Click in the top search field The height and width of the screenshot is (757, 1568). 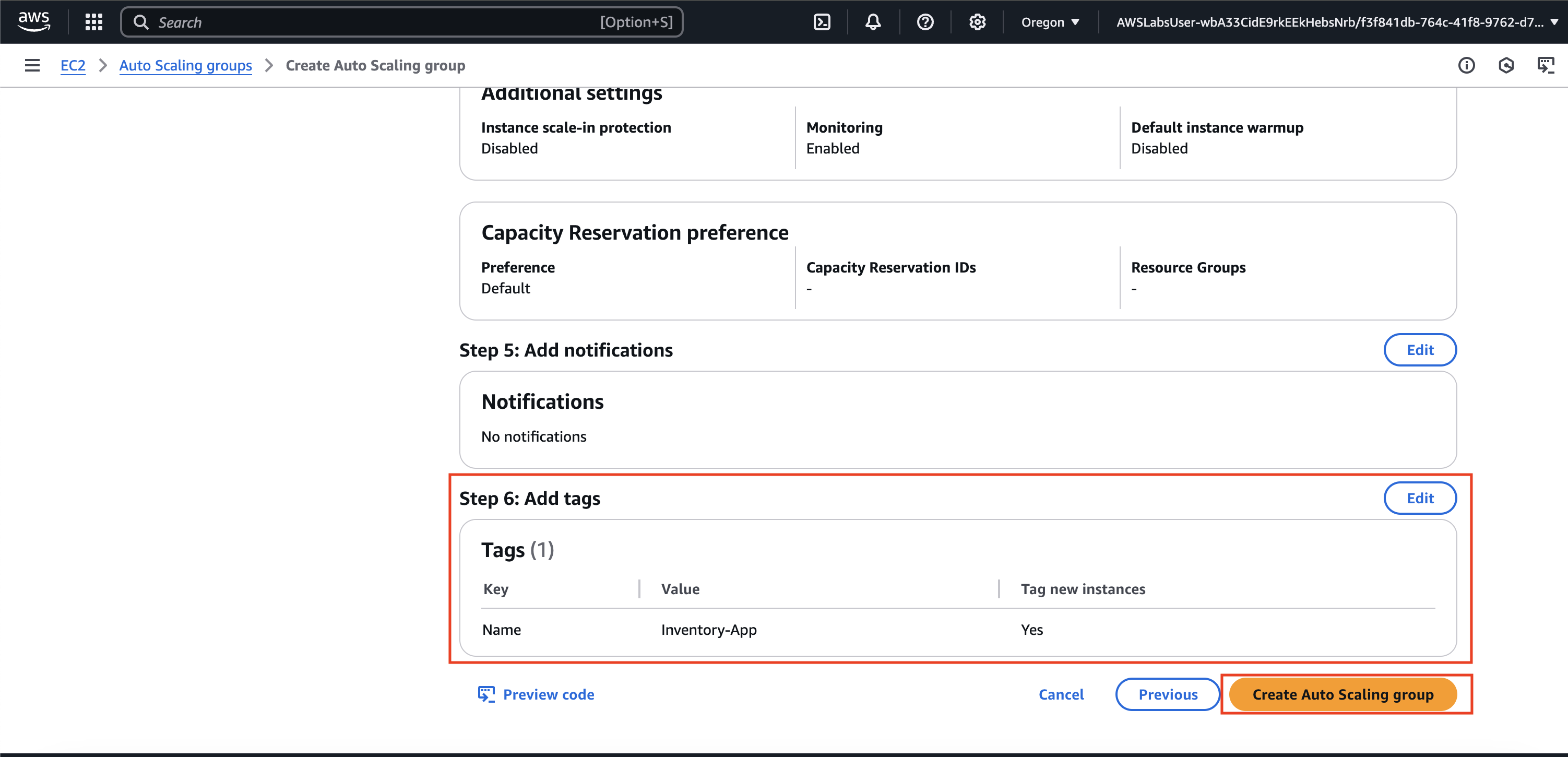coord(377,22)
